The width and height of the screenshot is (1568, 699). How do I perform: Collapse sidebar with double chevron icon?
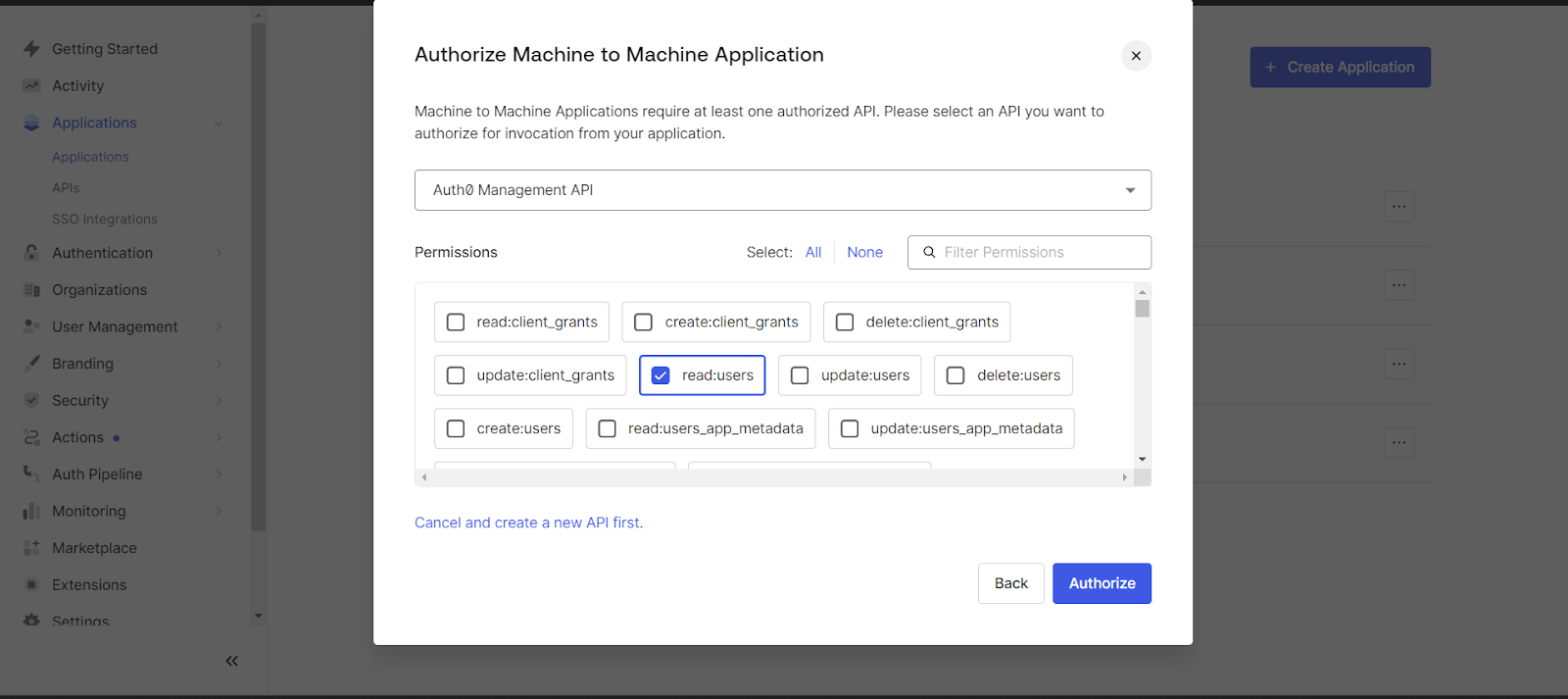[231, 661]
